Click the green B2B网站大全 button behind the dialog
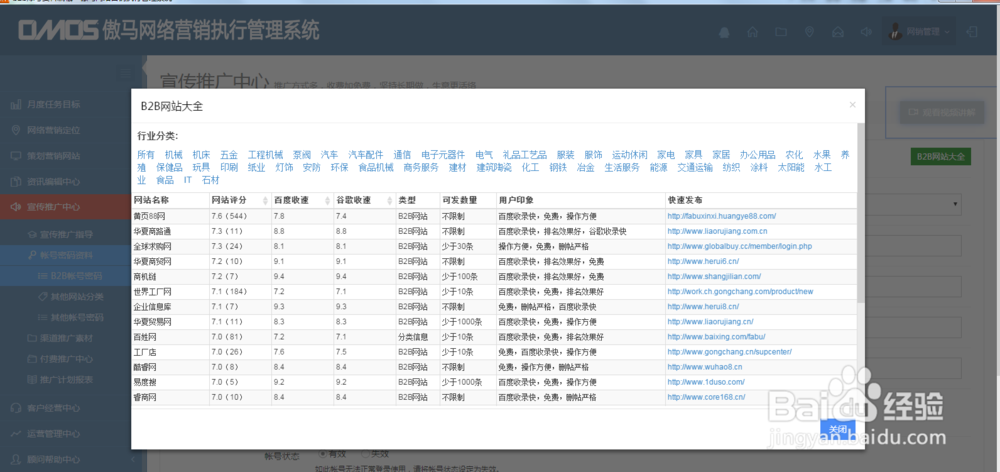The image size is (1000, 472). (x=941, y=156)
